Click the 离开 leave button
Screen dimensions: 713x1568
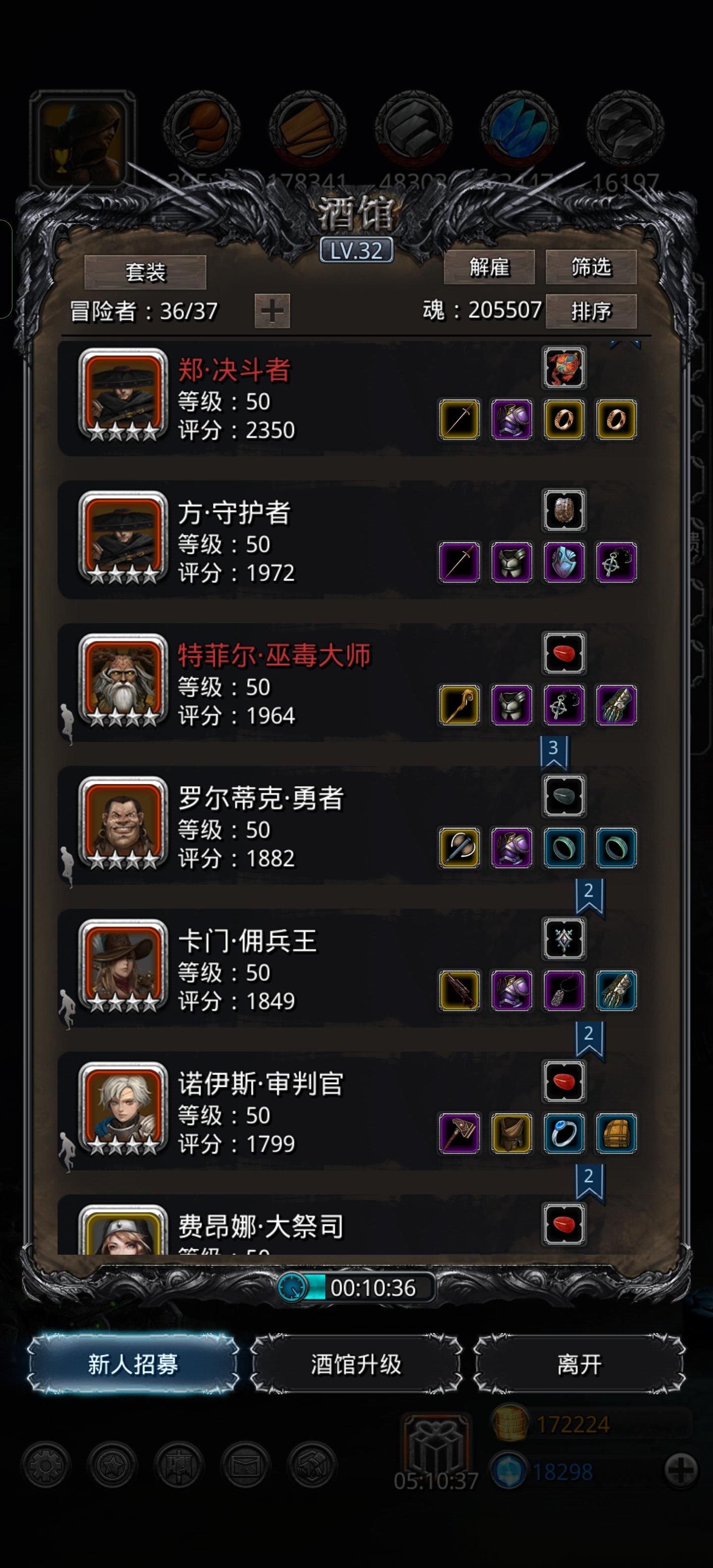tap(579, 1364)
